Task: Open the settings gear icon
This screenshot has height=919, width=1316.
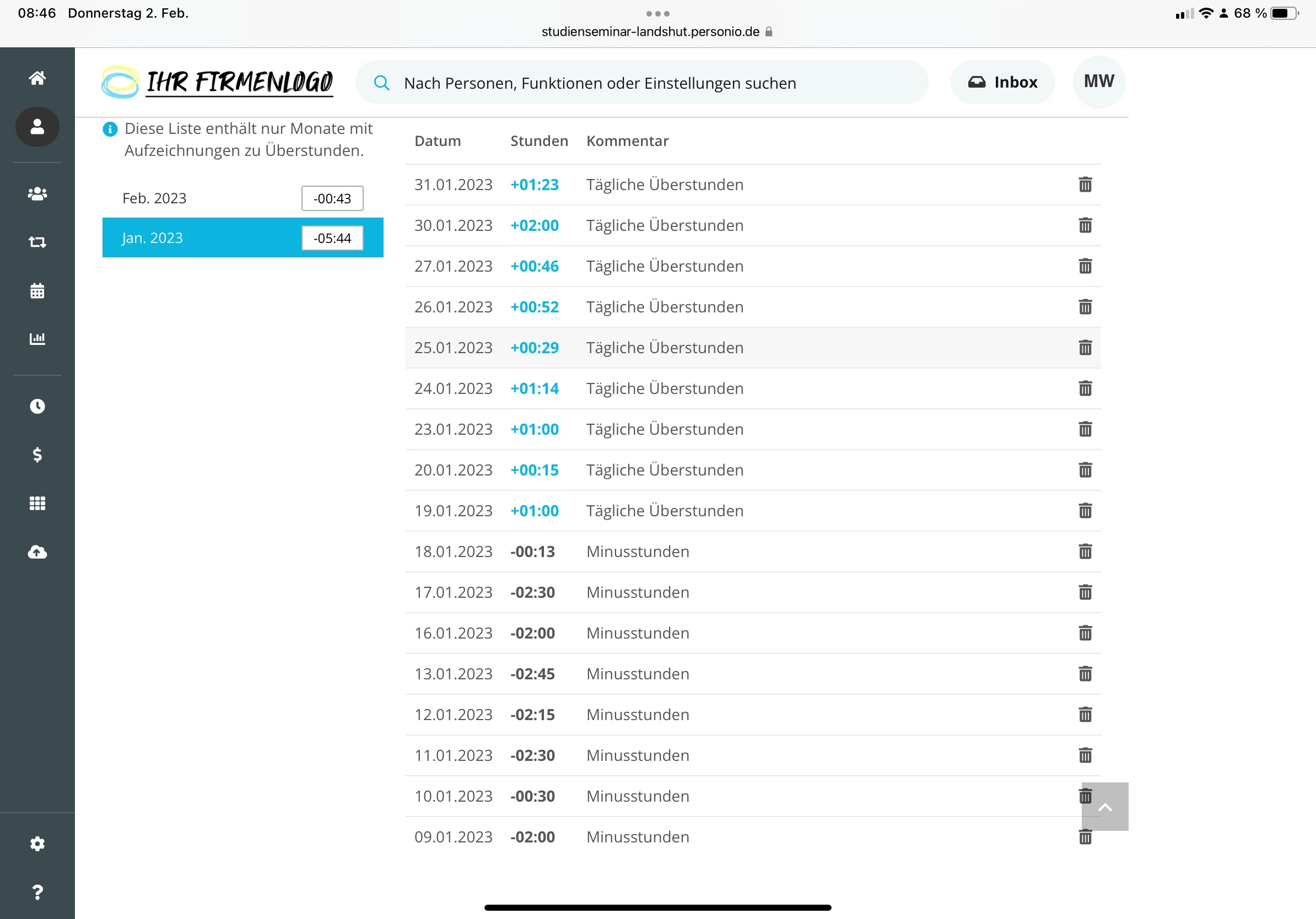Action: [37, 844]
